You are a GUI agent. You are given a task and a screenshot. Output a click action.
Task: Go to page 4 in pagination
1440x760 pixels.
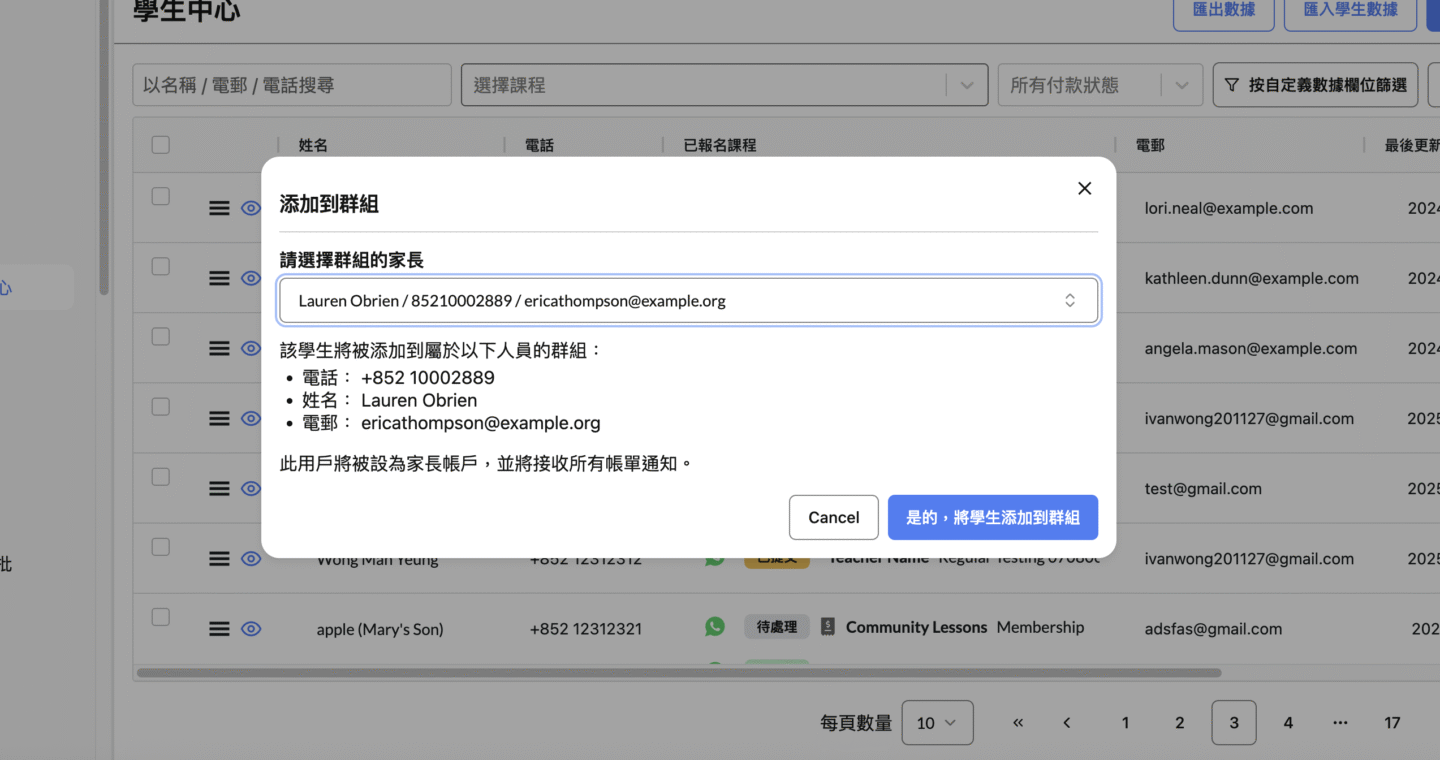(1288, 723)
